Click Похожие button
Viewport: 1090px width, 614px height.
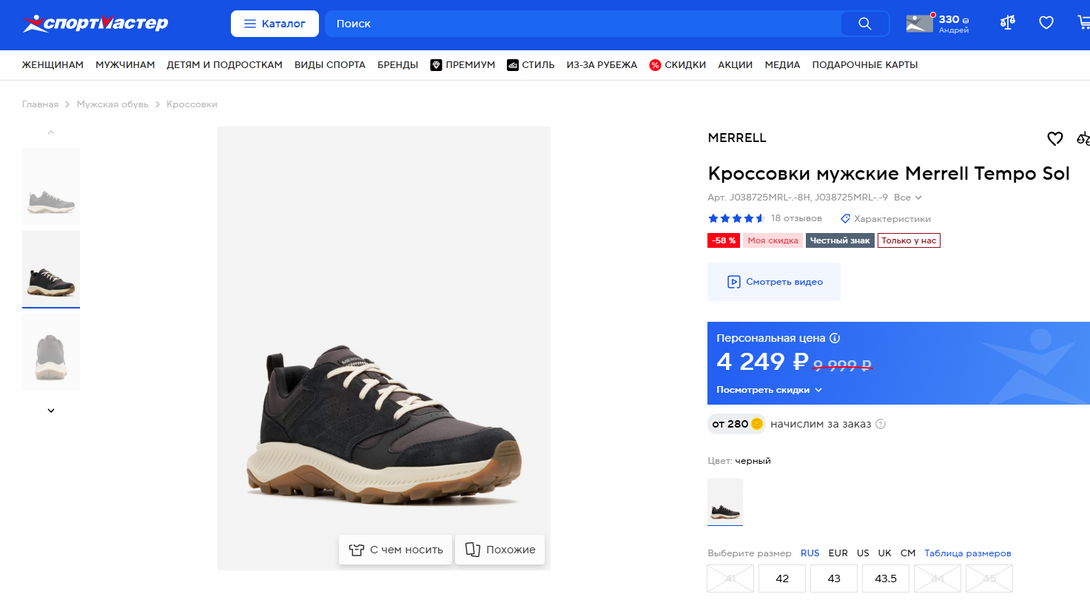500,549
